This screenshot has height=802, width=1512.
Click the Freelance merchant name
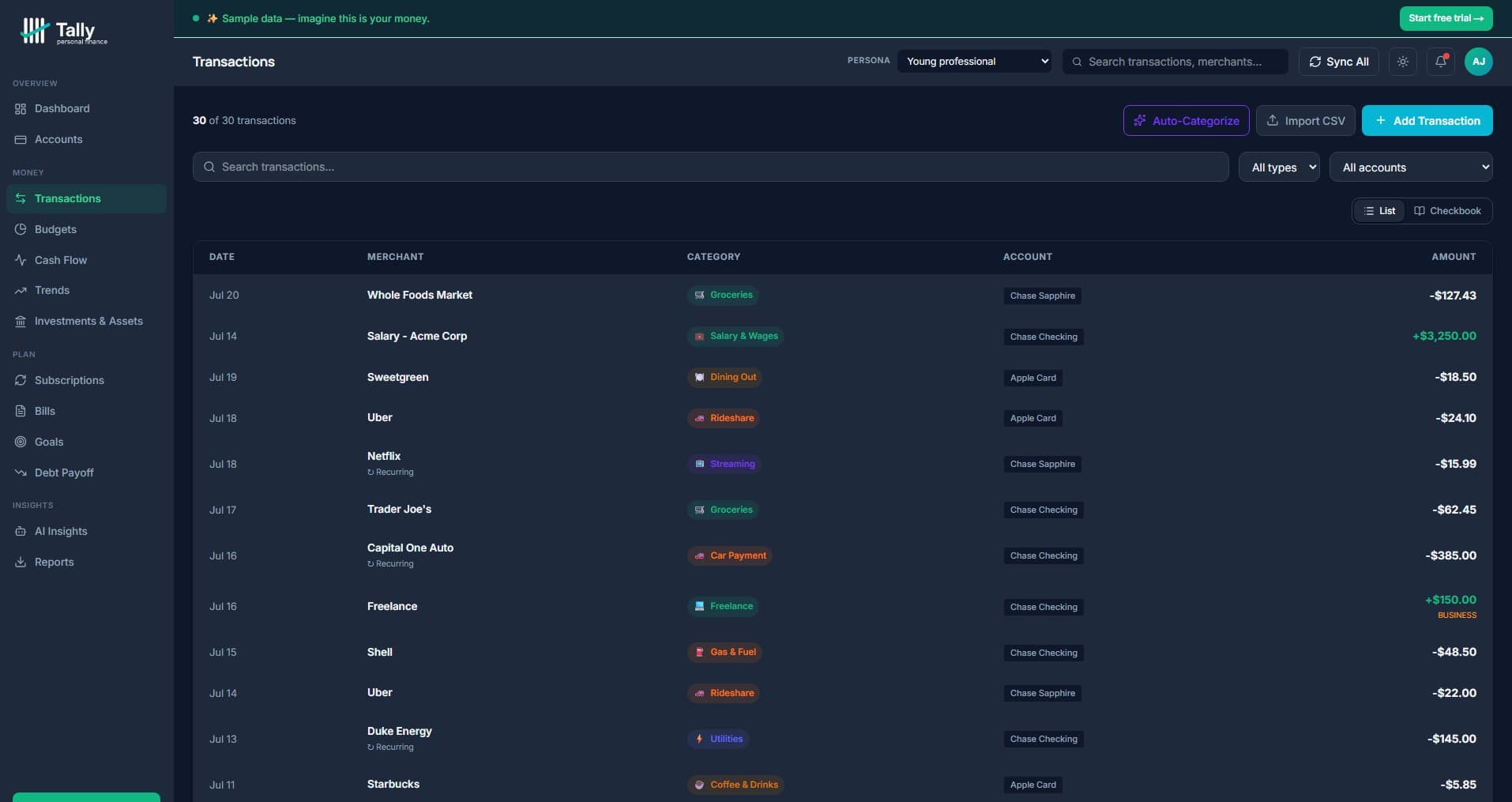pos(392,607)
